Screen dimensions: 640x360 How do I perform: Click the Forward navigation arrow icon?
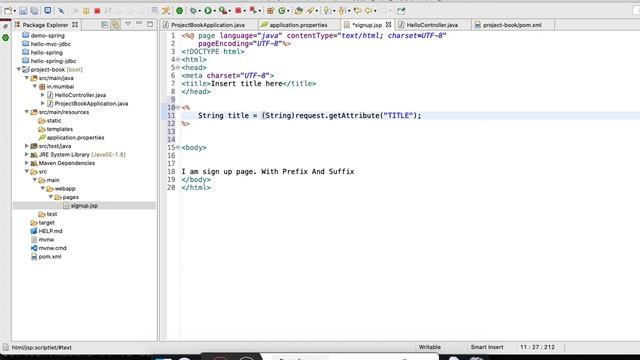tap(383, 11)
